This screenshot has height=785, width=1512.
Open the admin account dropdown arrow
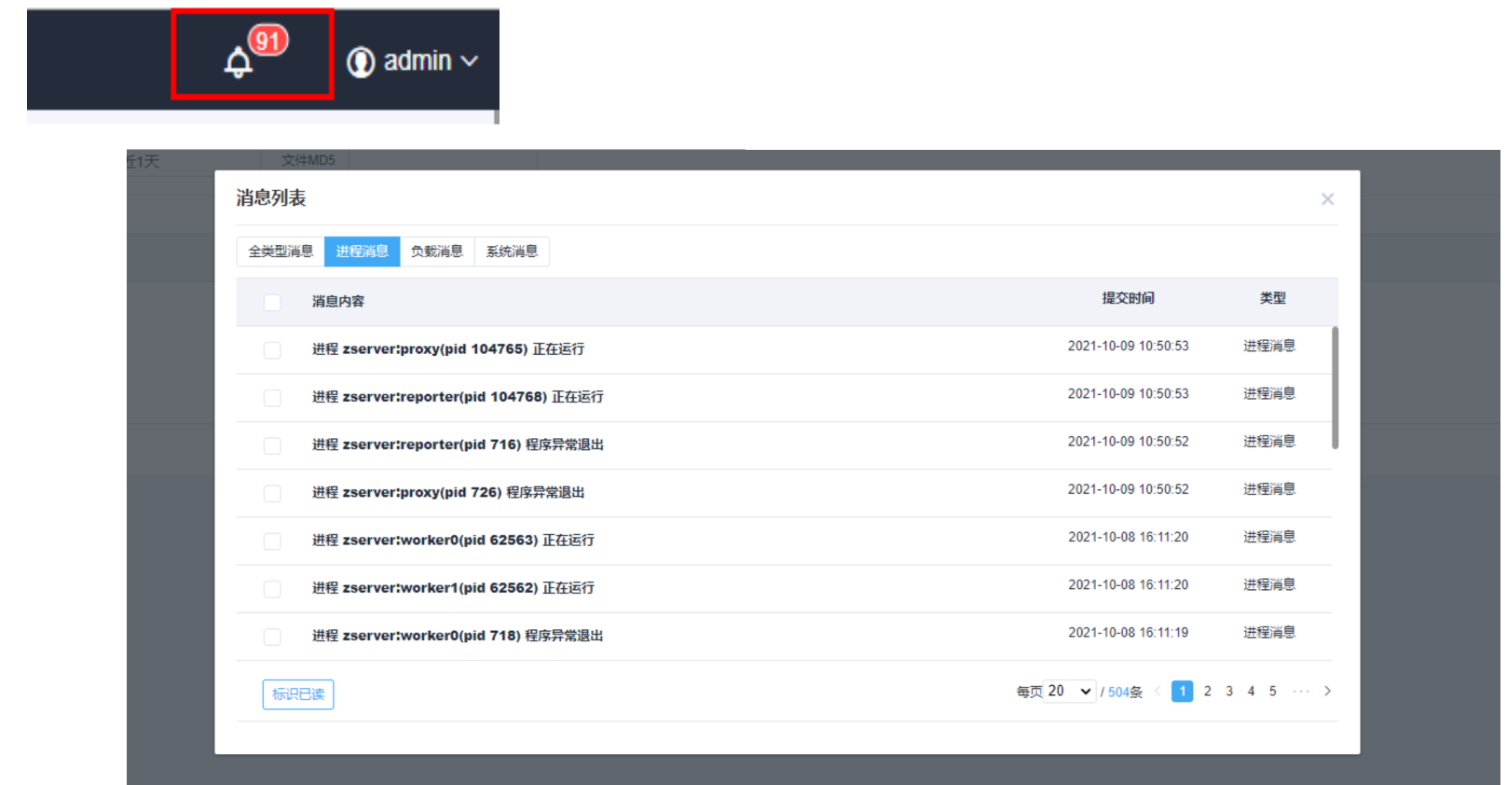470,62
